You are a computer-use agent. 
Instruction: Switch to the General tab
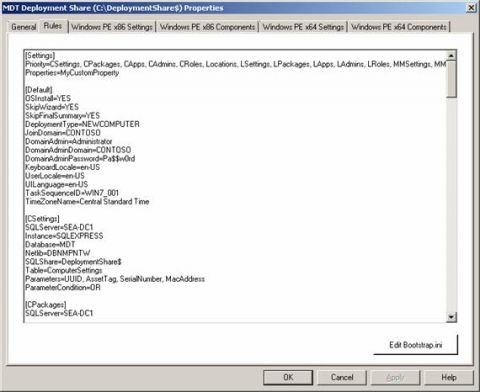(23, 27)
